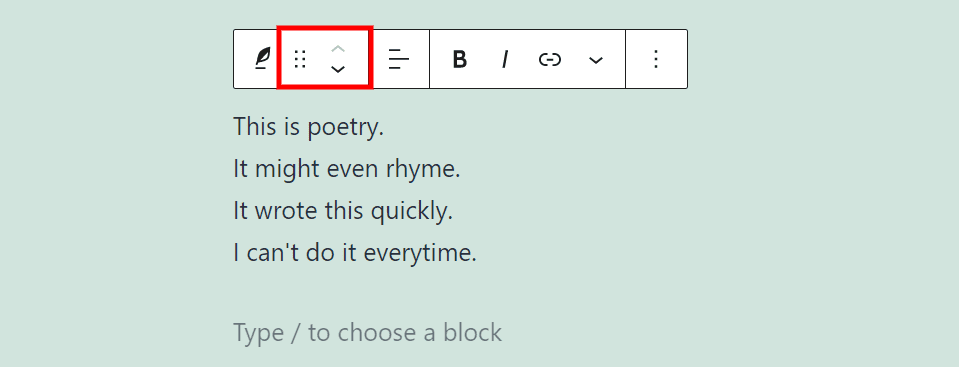Click the line "It might even rhyme."
This screenshot has width=959, height=367.
(x=346, y=169)
